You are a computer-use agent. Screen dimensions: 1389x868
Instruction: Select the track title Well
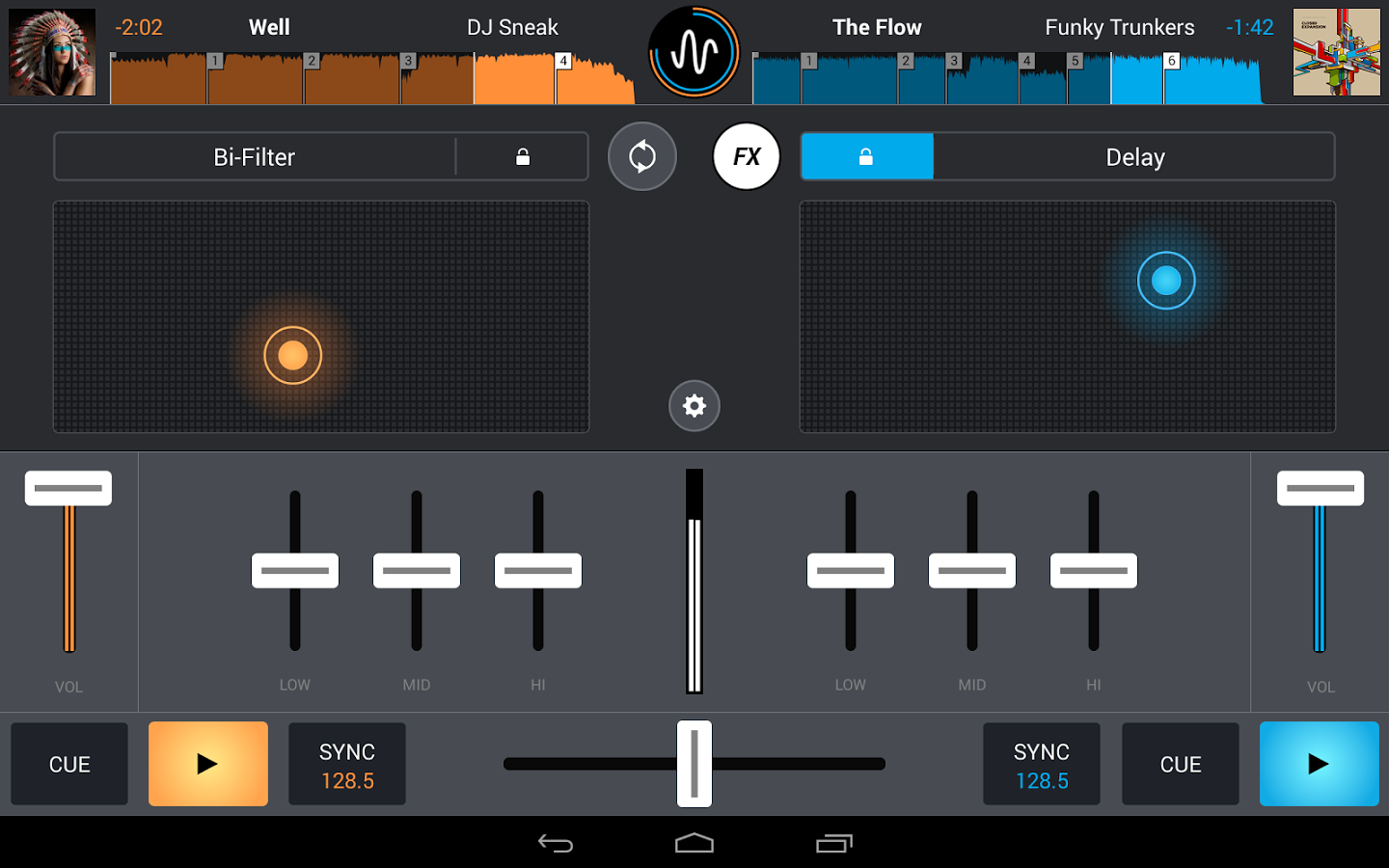click(x=268, y=27)
